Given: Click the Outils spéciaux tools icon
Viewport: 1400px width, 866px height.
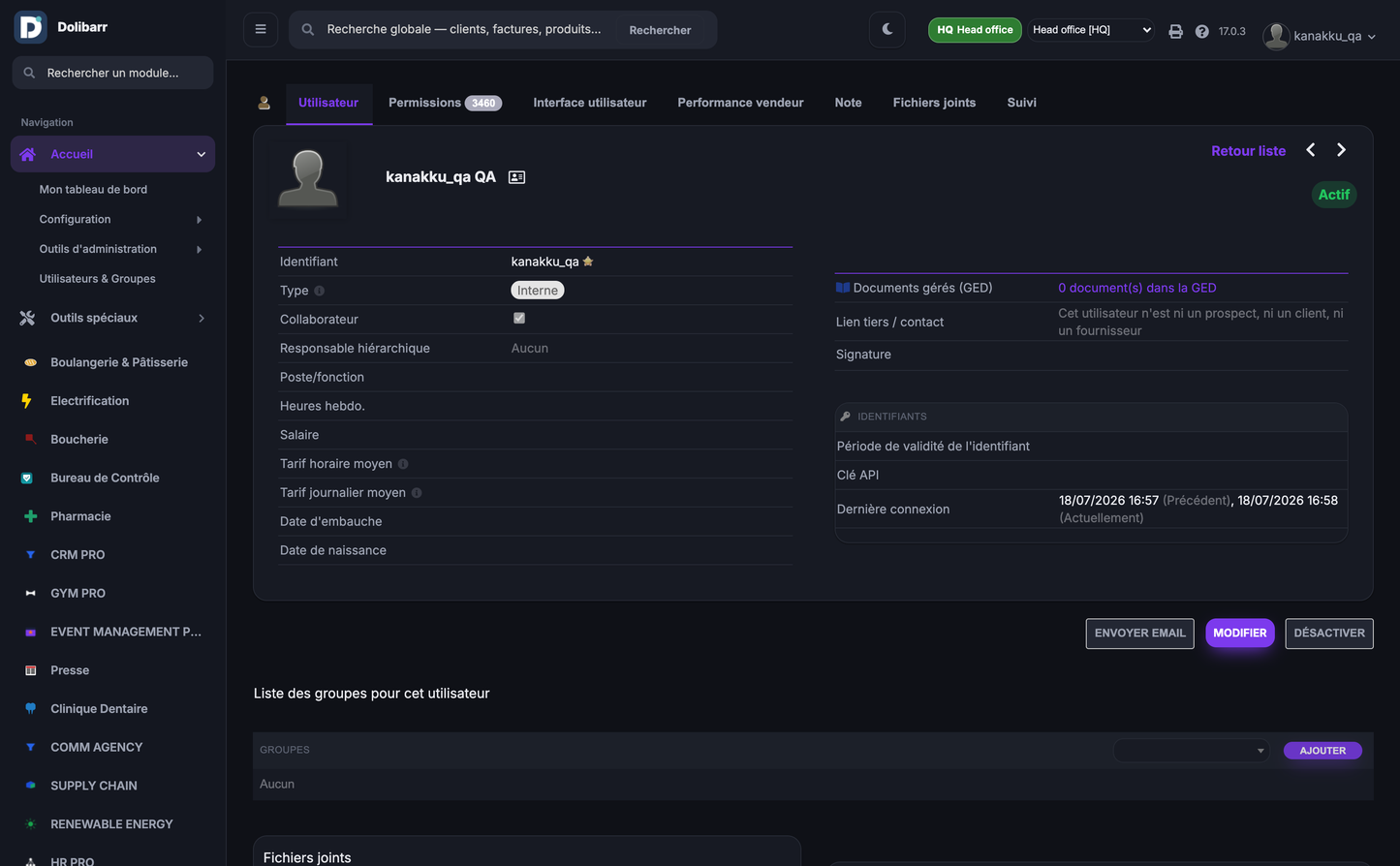Looking at the screenshot, I should pyautogui.click(x=27, y=318).
